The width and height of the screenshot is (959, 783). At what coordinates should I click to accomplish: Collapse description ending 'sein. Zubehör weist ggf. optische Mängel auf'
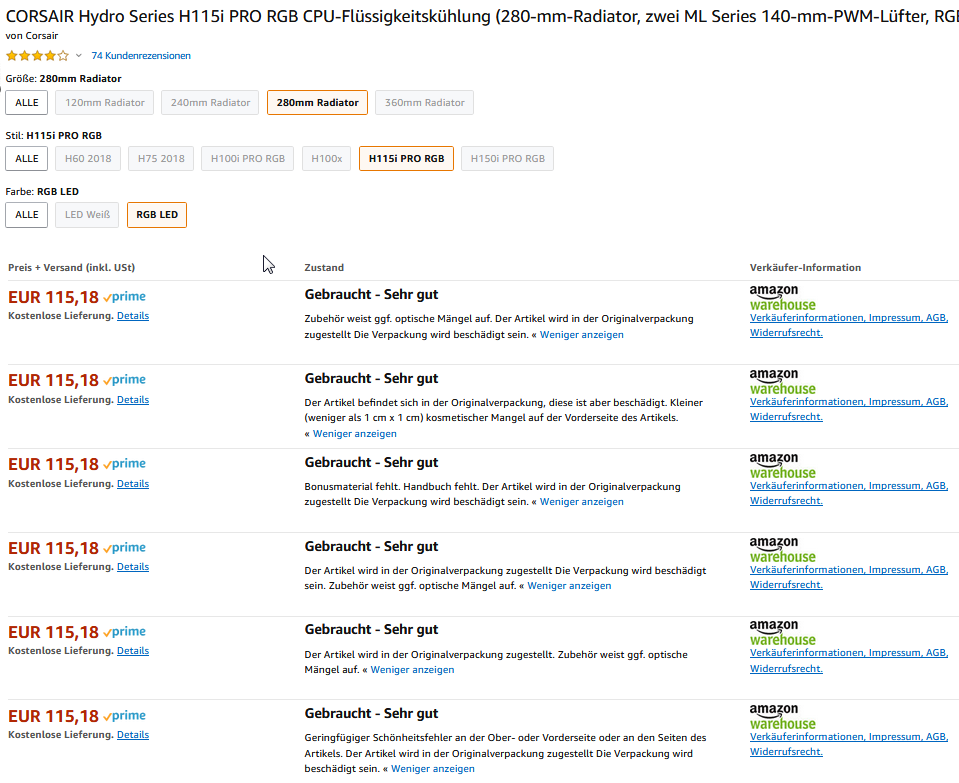pos(569,585)
